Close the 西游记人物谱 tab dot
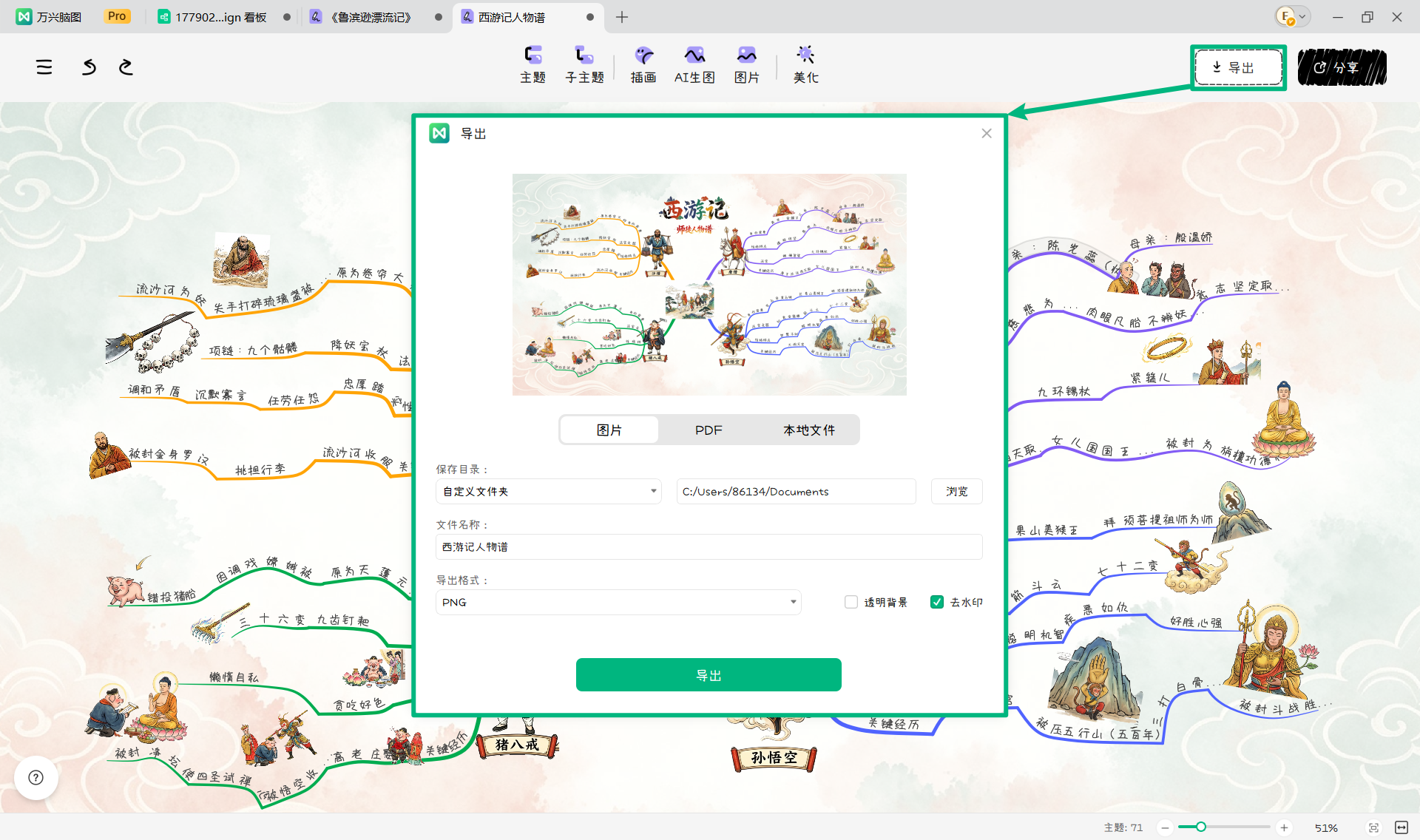Image resolution: width=1420 pixels, height=840 pixels. click(x=589, y=17)
